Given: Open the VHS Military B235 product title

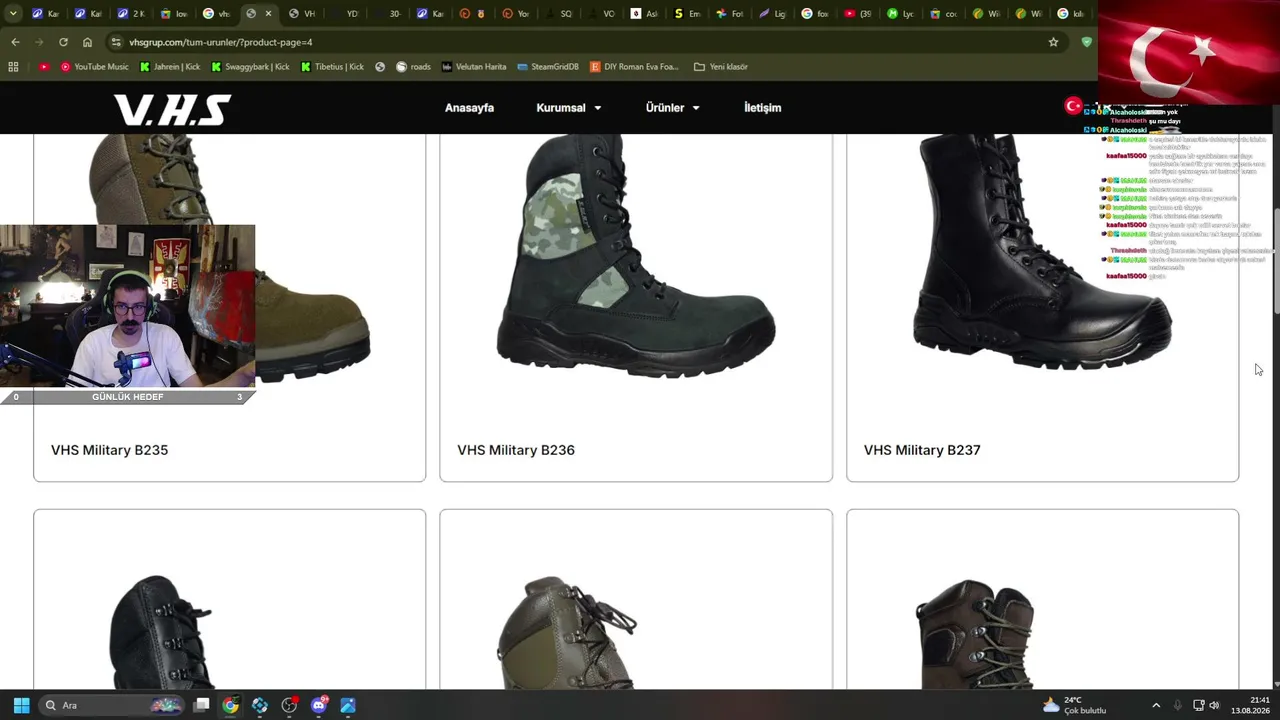Looking at the screenshot, I should coord(109,450).
